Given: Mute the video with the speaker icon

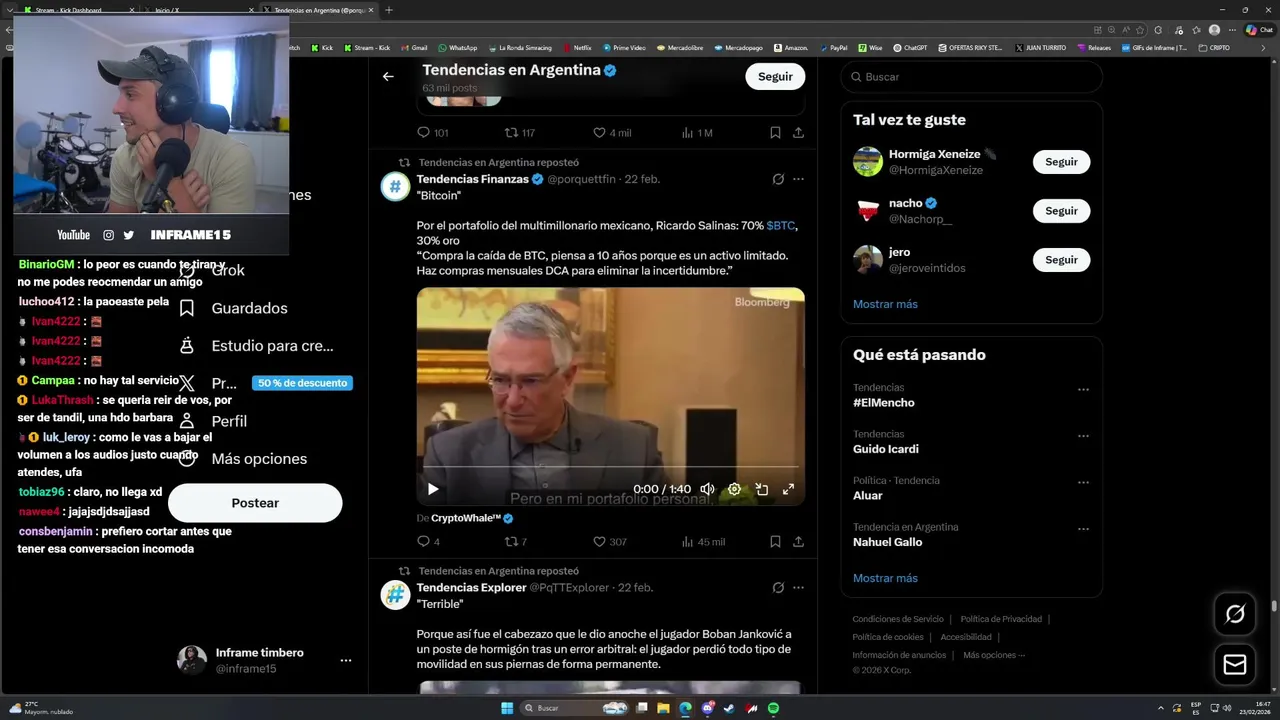Looking at the screenshot, I should (707, 489).
